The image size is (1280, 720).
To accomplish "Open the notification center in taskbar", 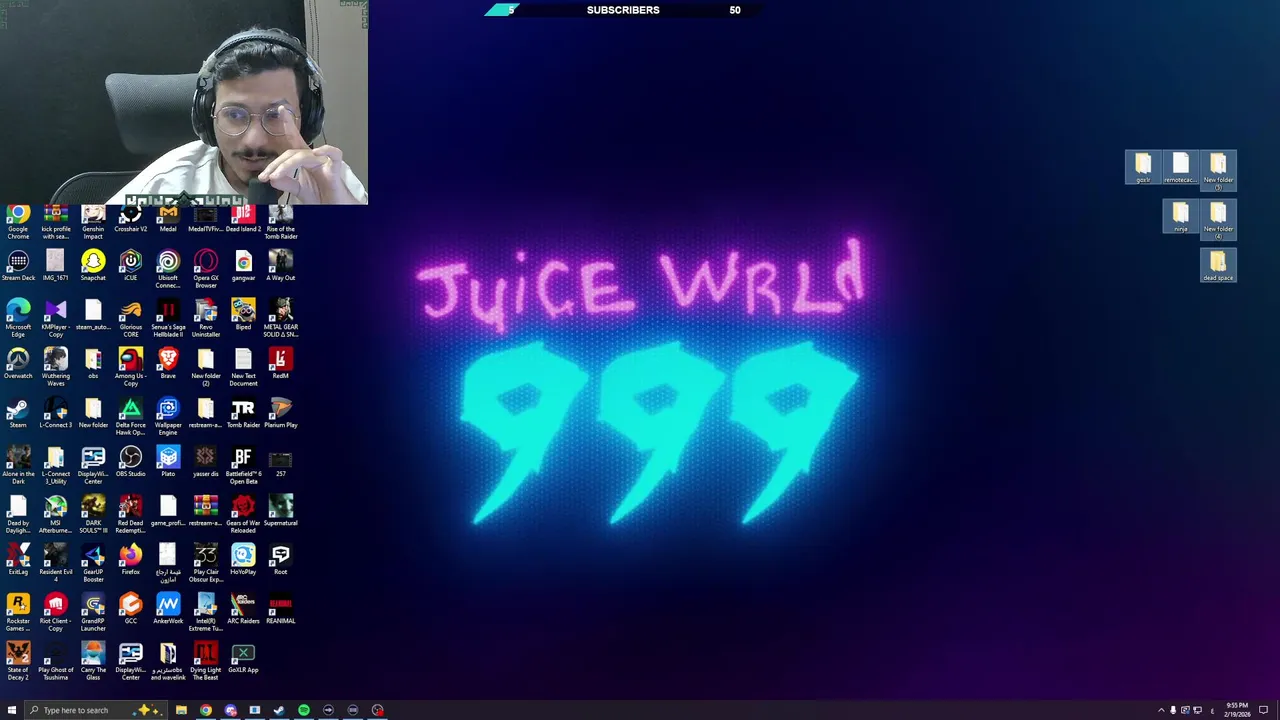I will coord(1263,710).
